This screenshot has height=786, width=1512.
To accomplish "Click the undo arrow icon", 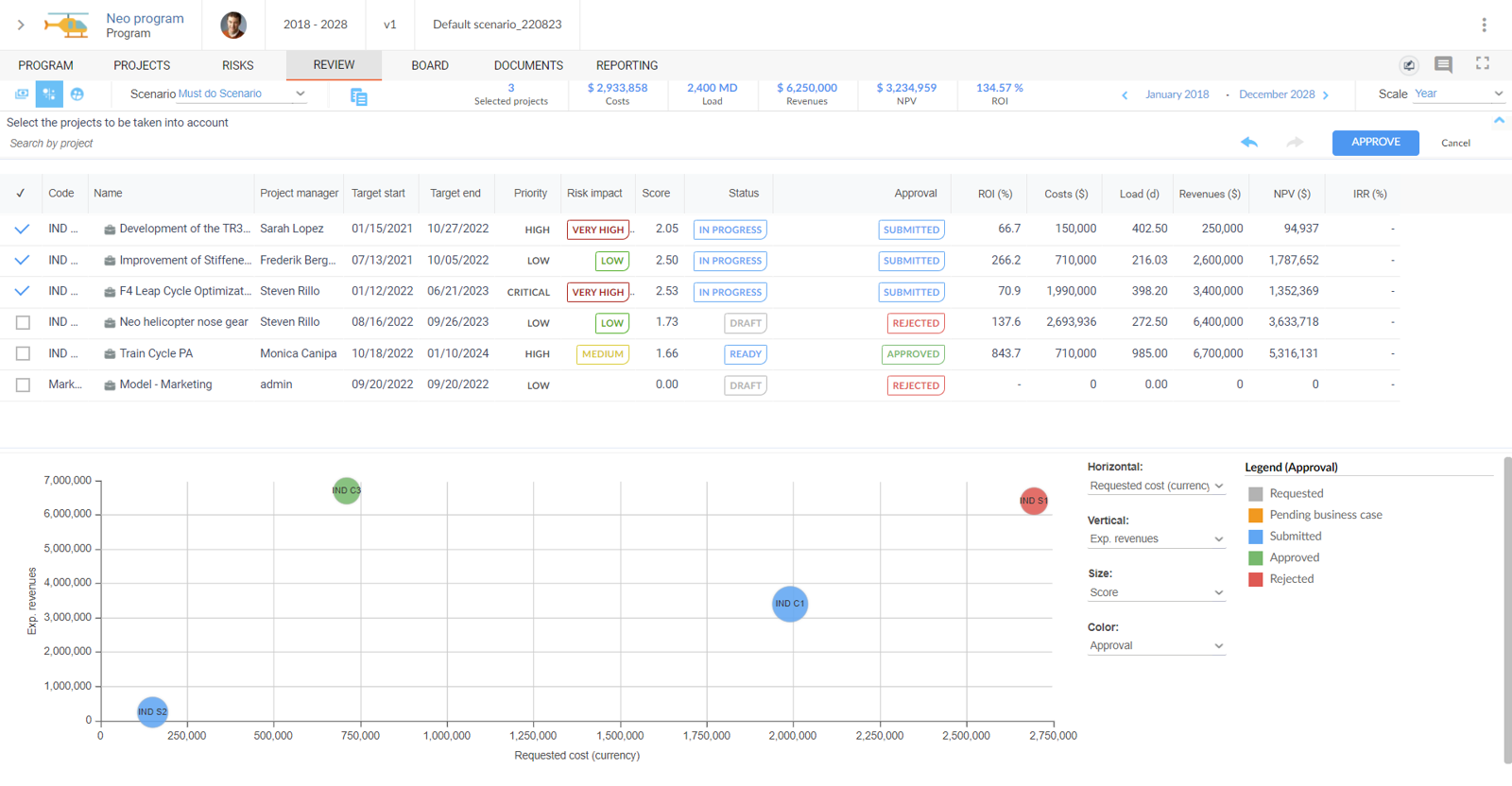I will pyautogui.click(x=1249, y=143).
